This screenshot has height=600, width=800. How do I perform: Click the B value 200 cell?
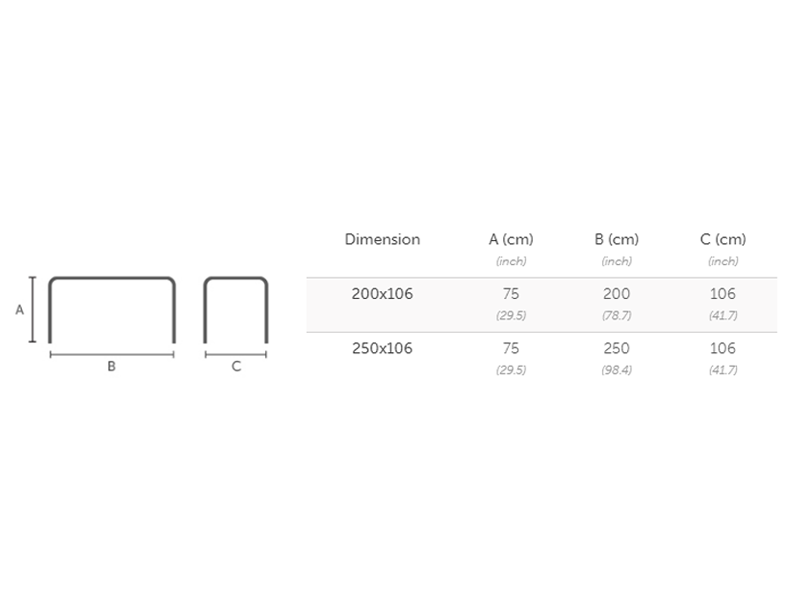click(x=616, y=294)
